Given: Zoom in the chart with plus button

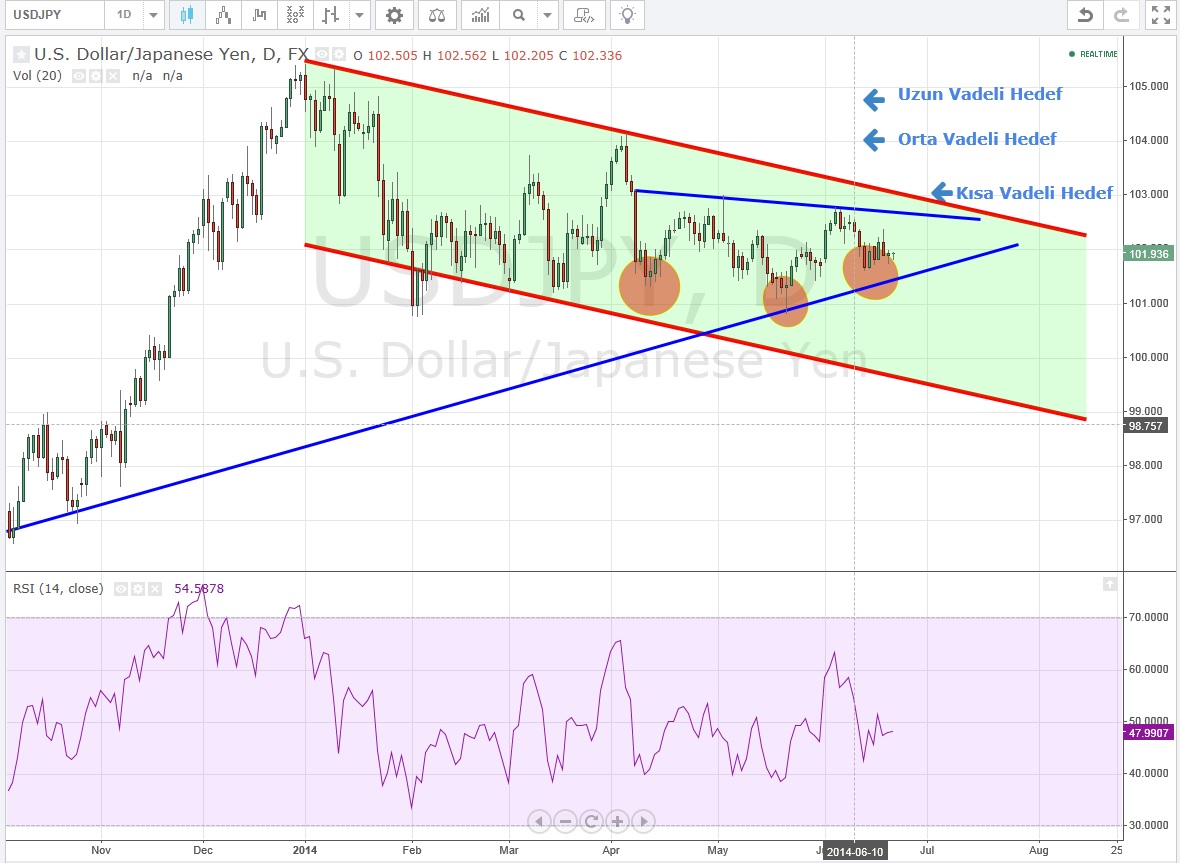Looking at the screenshot, I should click(617, 822).
